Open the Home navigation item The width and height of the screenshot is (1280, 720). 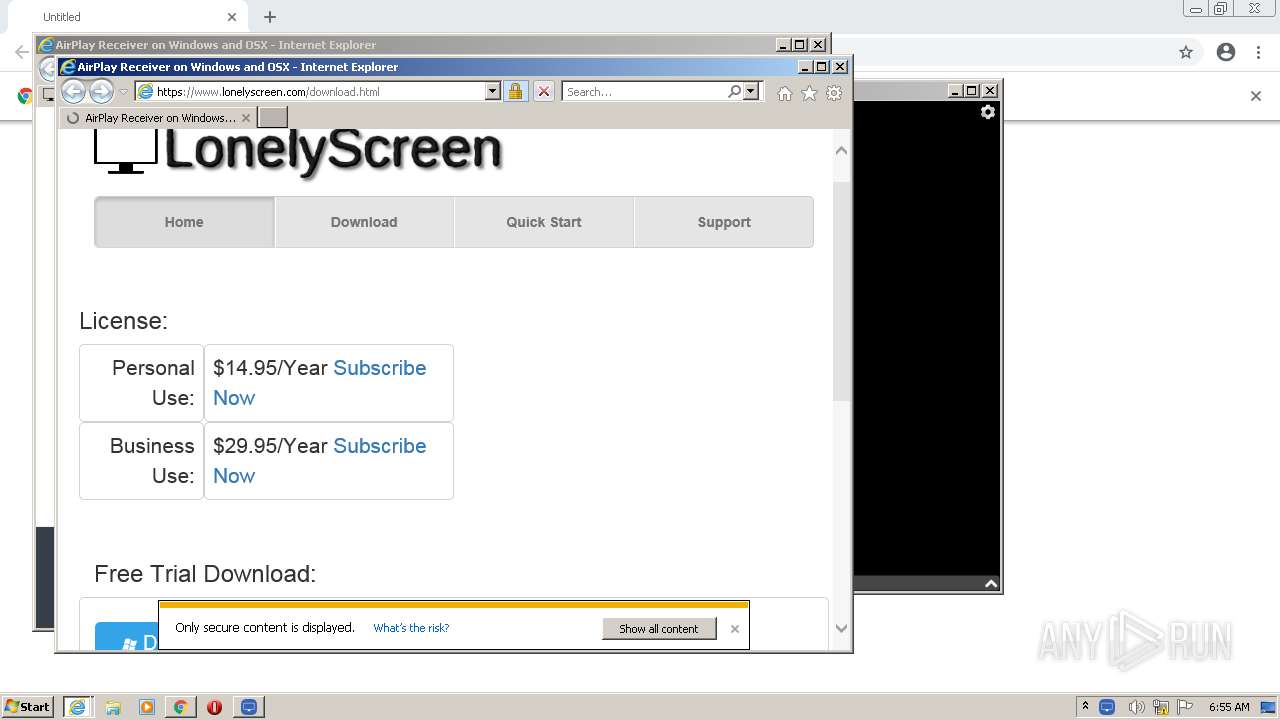pos(184,222)
